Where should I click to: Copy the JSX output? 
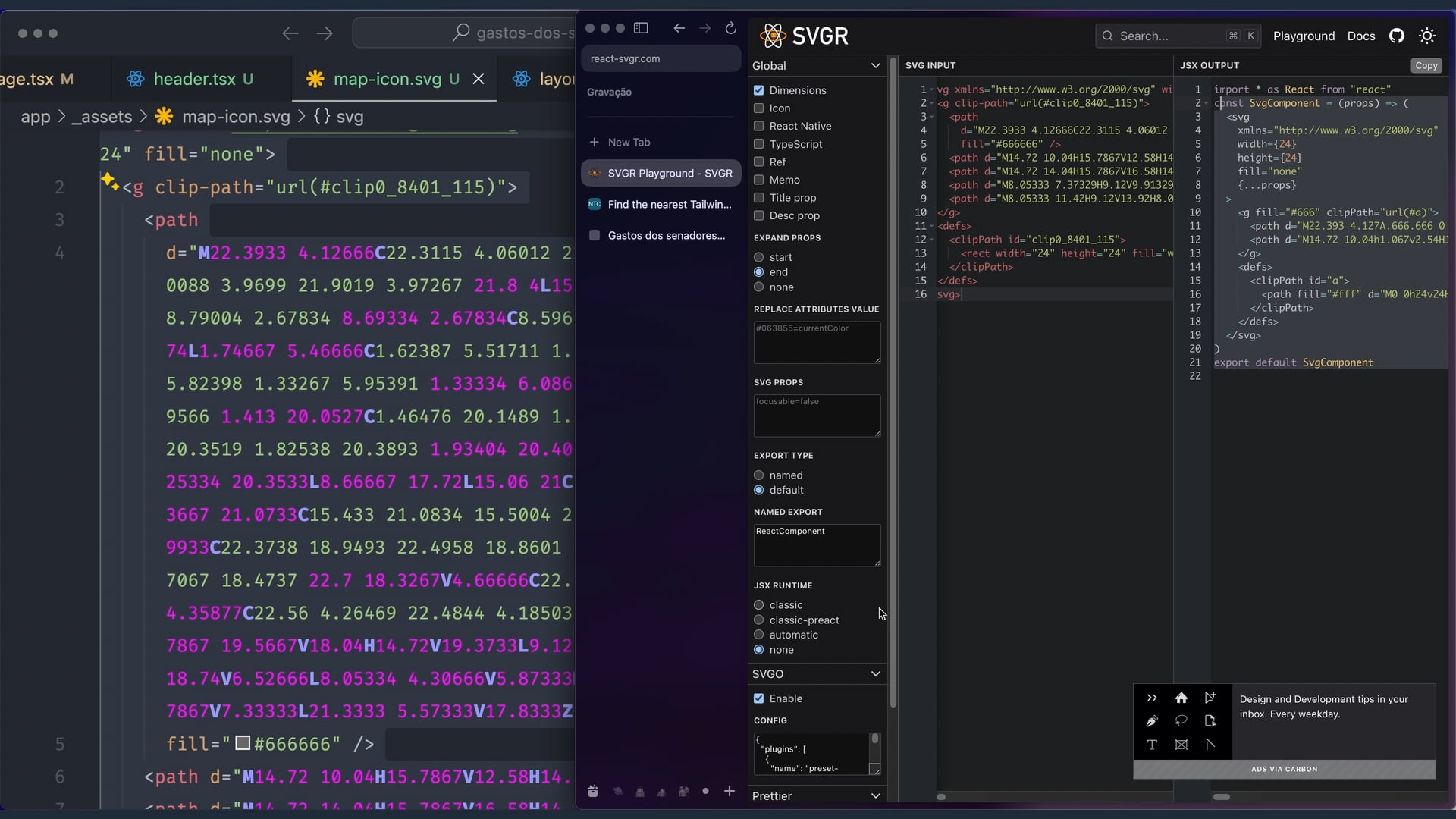pos(1426,65)
